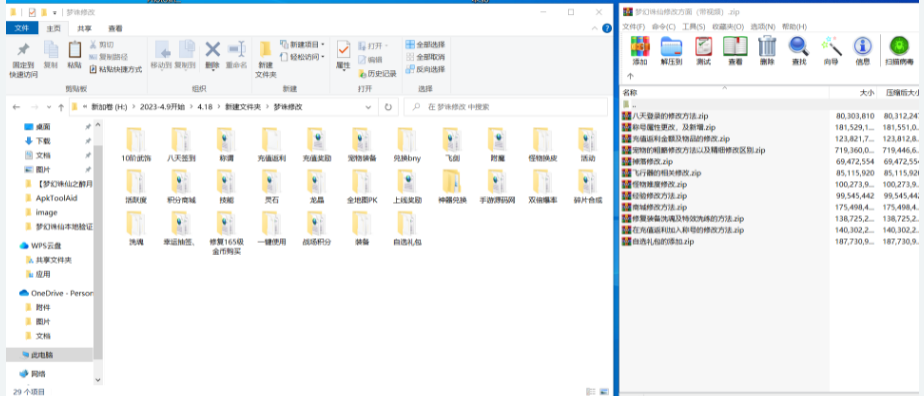Open the 查看 (View) book icon
This screenshot has height=396, width=924.
click(x=735, y=50)
